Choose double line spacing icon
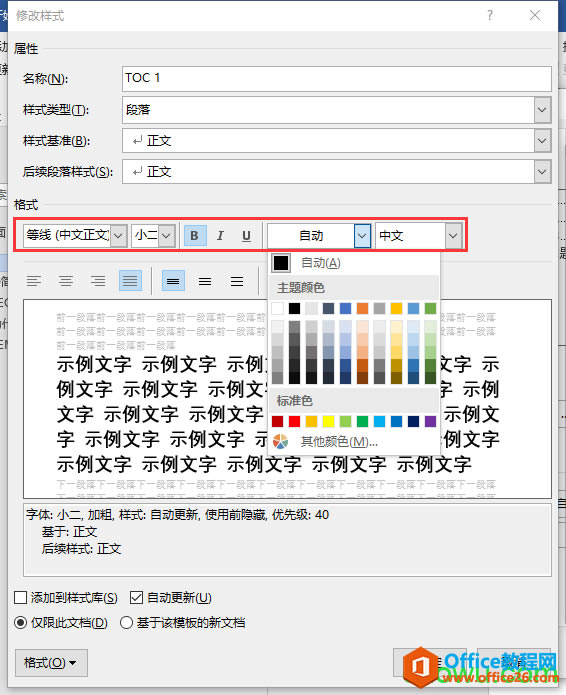This screenshot has height=695, width=566. [237, 281]
